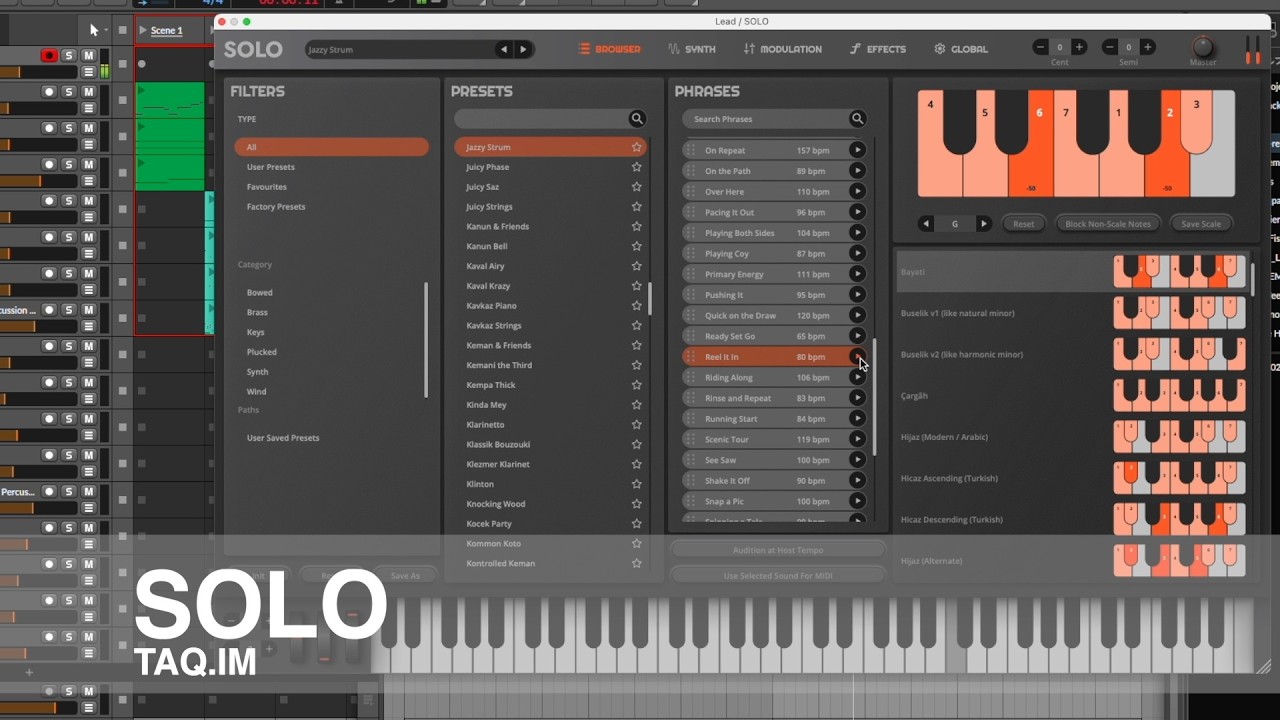Filter by Factory Presets type
This screenshot has height=720, width=1280.
point(276,207)
